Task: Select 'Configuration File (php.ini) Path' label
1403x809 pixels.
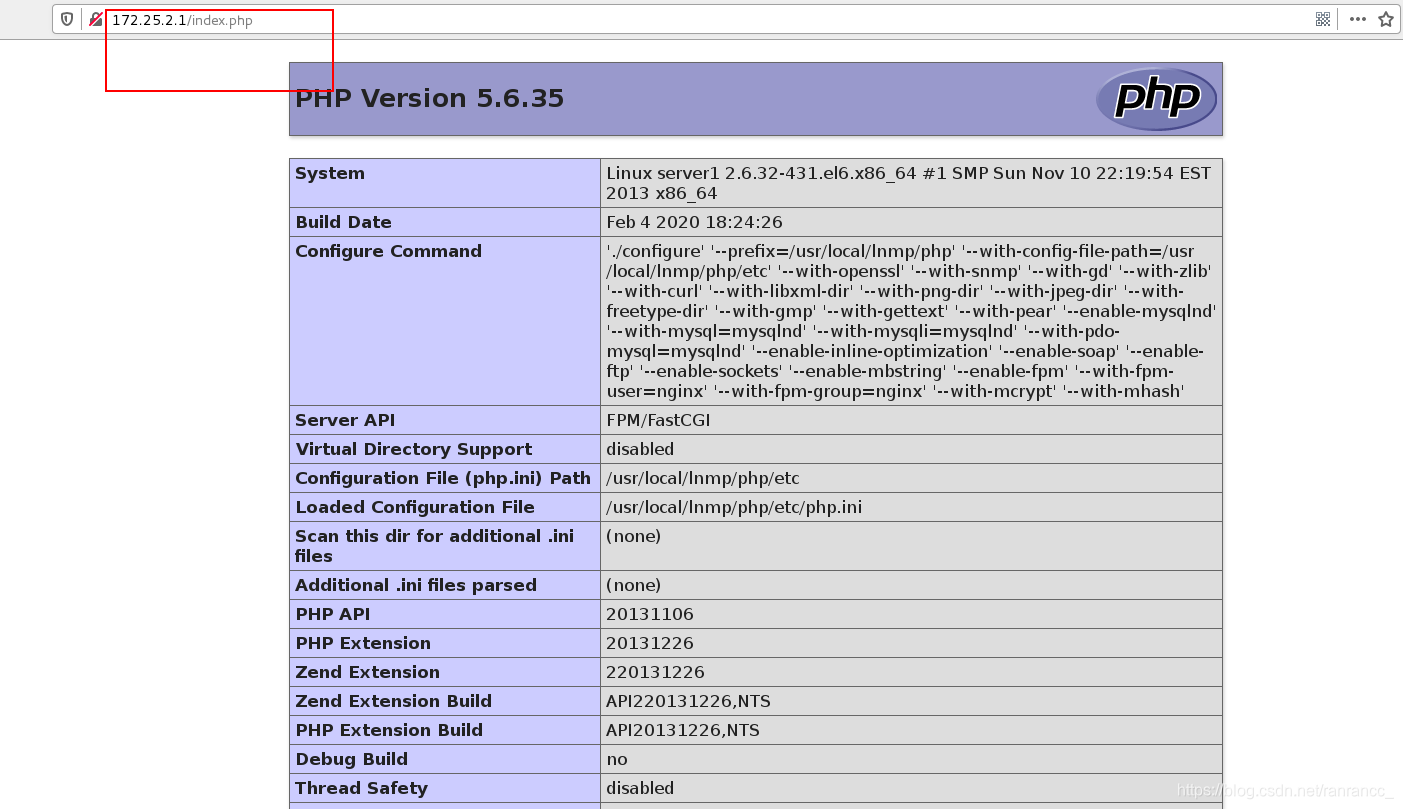Action: [443, 478]
